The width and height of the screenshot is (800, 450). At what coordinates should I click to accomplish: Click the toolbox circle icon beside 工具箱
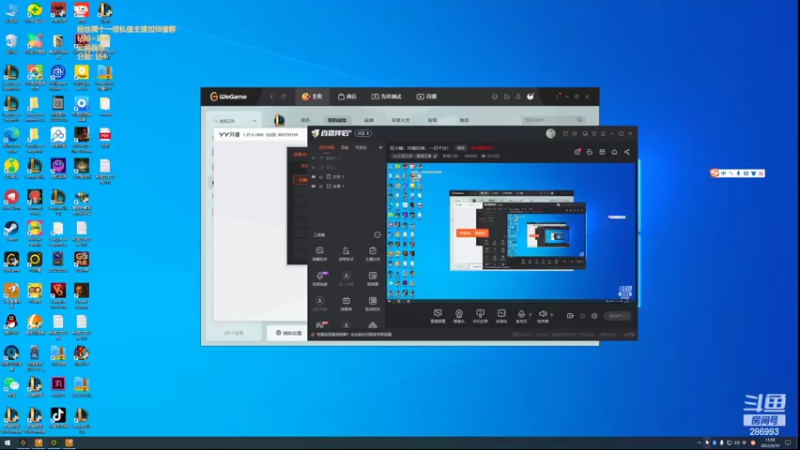tap(377, 235)
